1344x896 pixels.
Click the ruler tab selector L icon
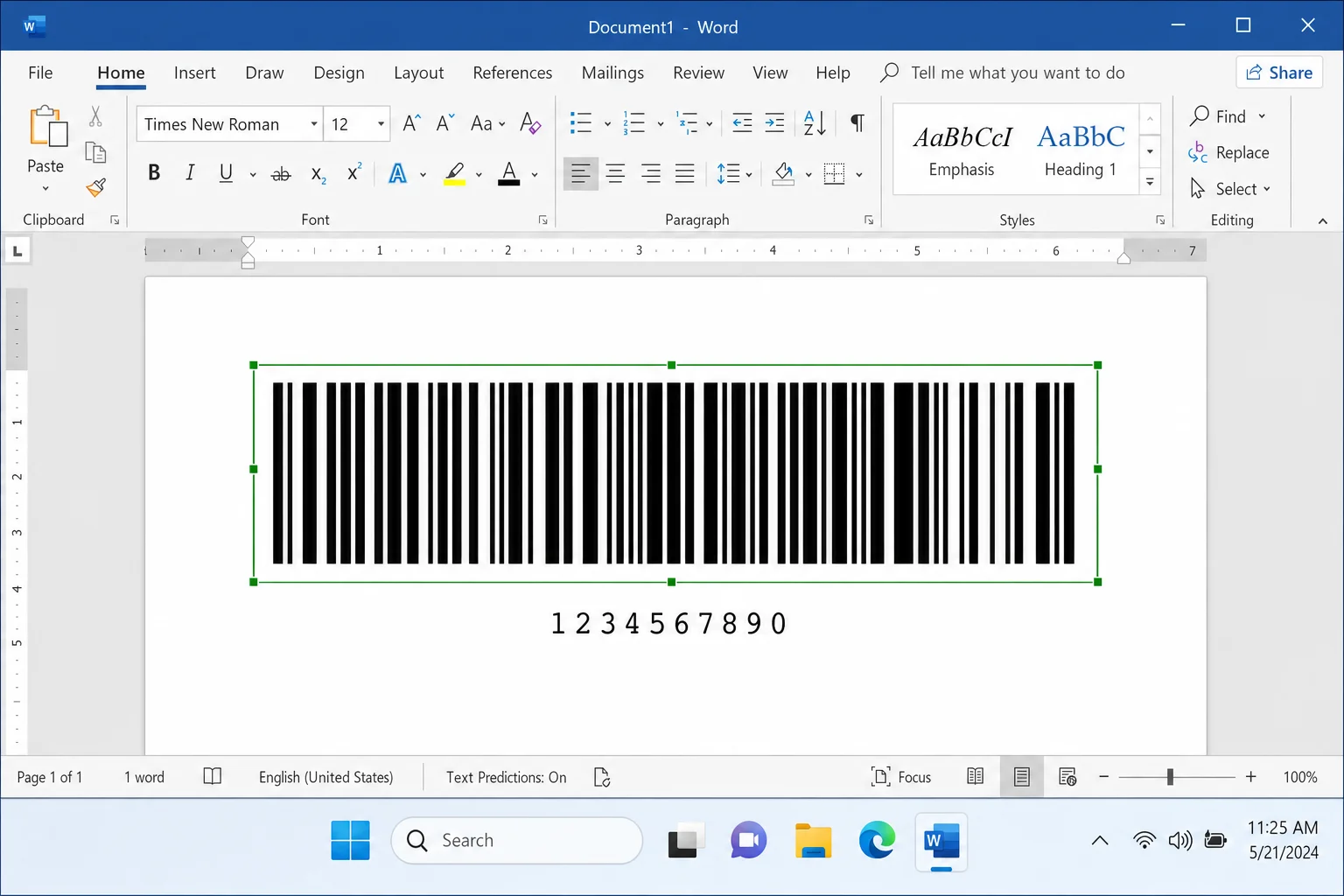(x=17, y=251)
